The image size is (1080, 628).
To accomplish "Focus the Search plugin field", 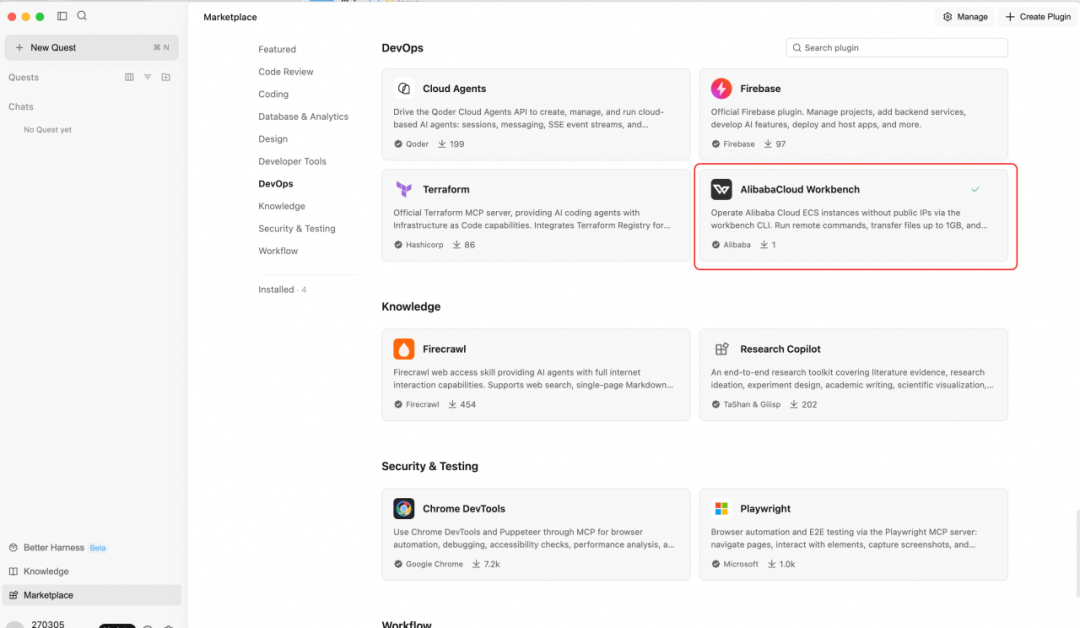I will (896, 48).
